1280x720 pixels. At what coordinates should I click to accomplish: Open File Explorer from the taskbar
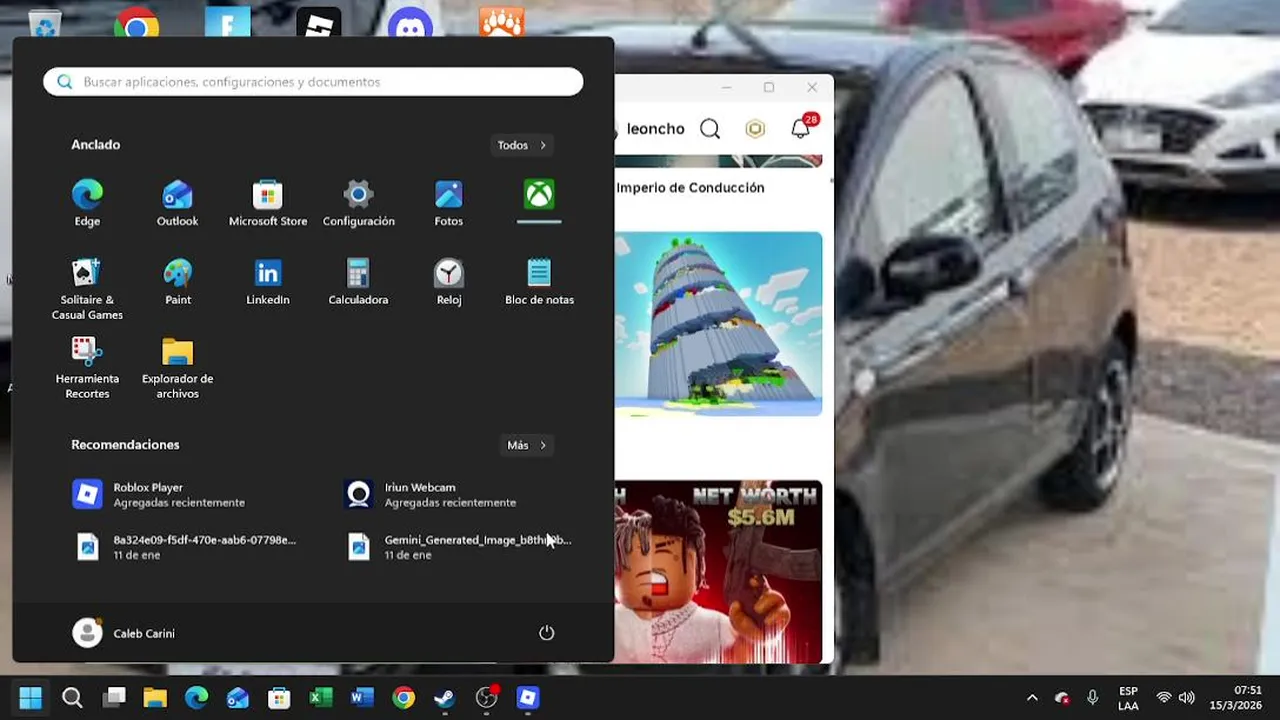(155, 697)
